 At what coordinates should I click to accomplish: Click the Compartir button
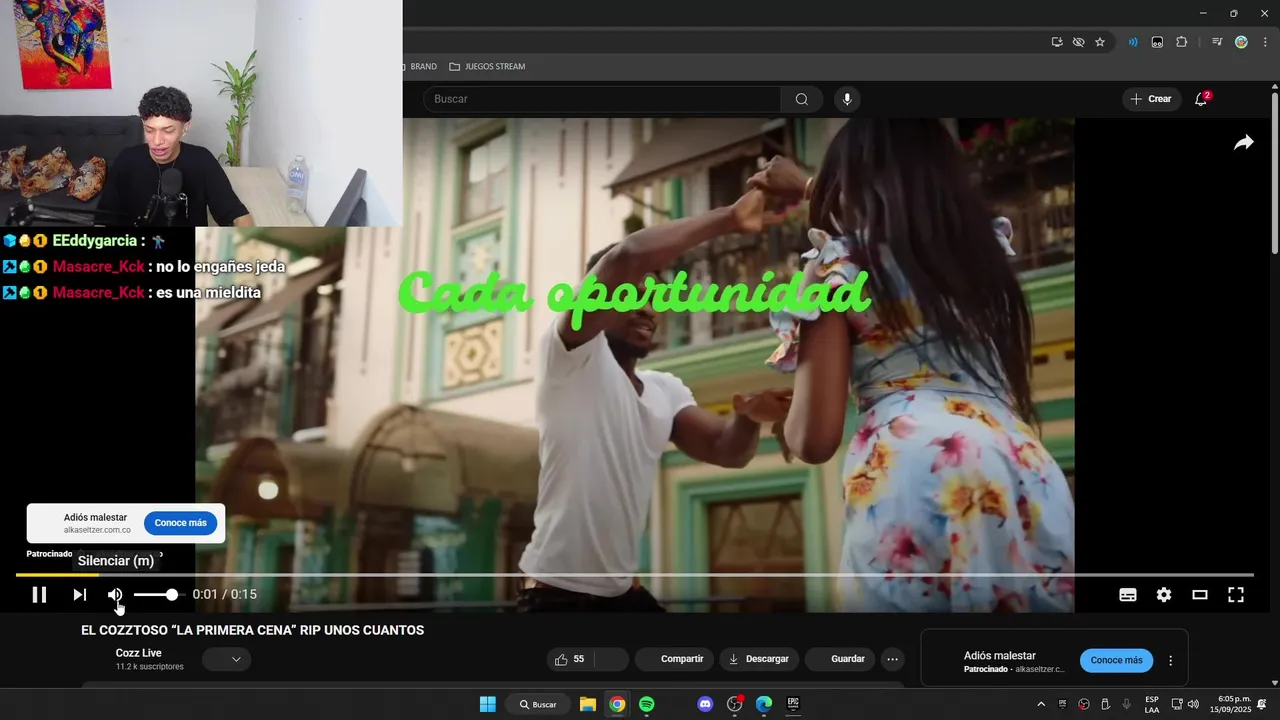click(673, 659)
